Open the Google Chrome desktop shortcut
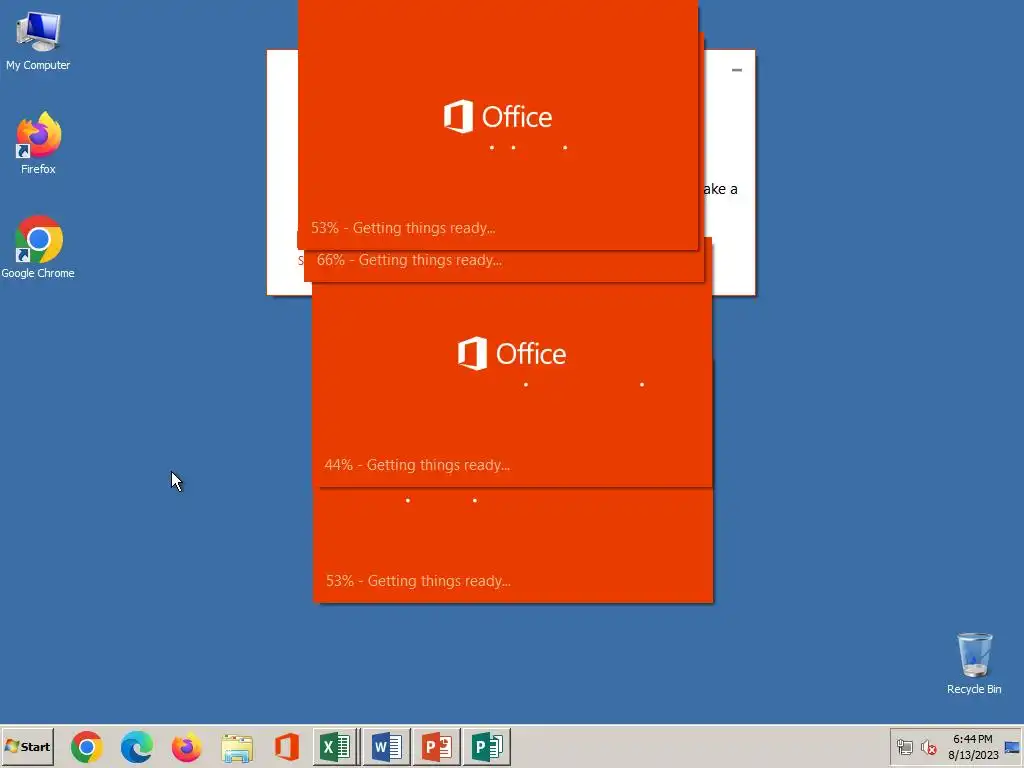 tap(38, 248)
